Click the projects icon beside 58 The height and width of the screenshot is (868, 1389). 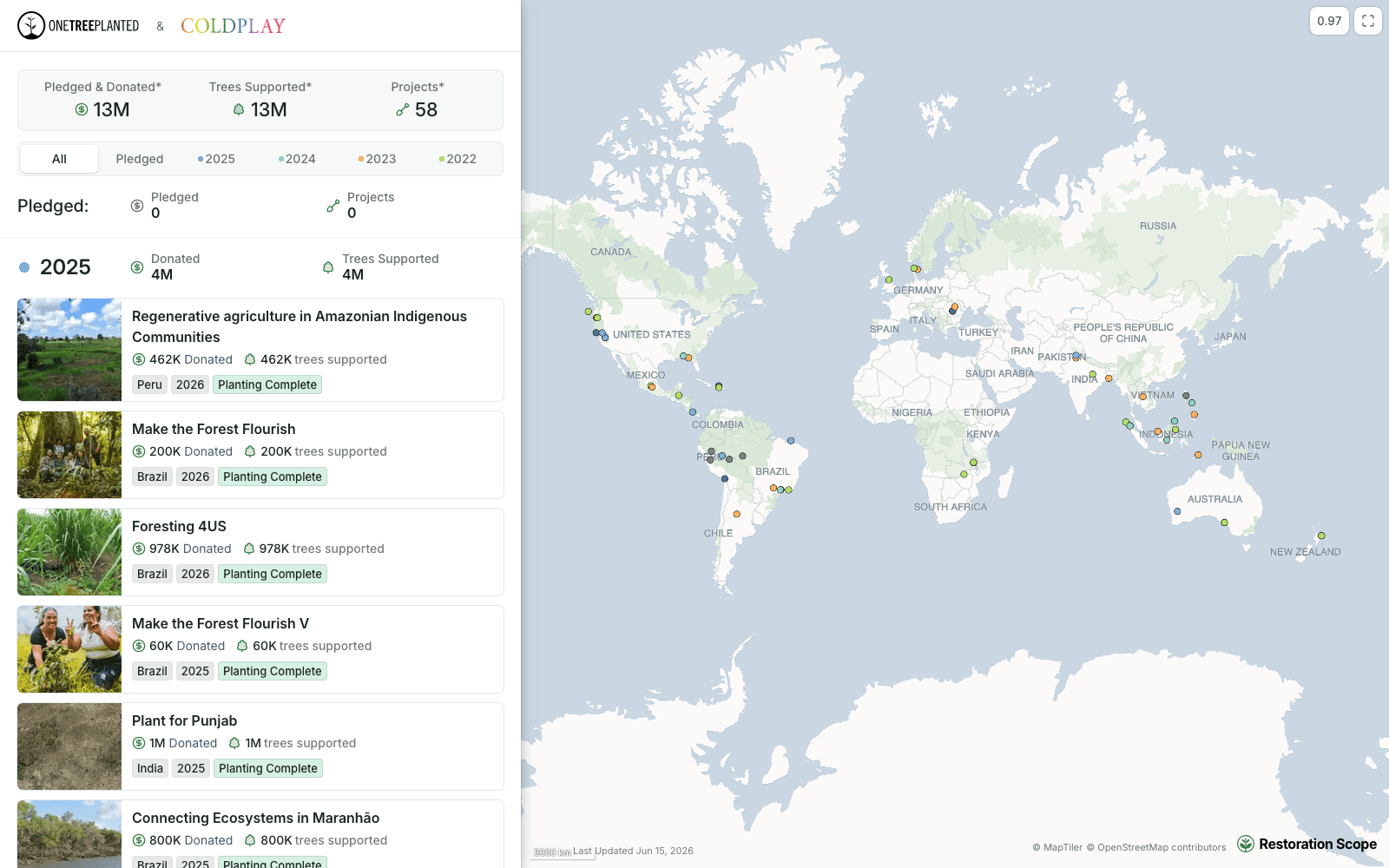coord(403,109)
